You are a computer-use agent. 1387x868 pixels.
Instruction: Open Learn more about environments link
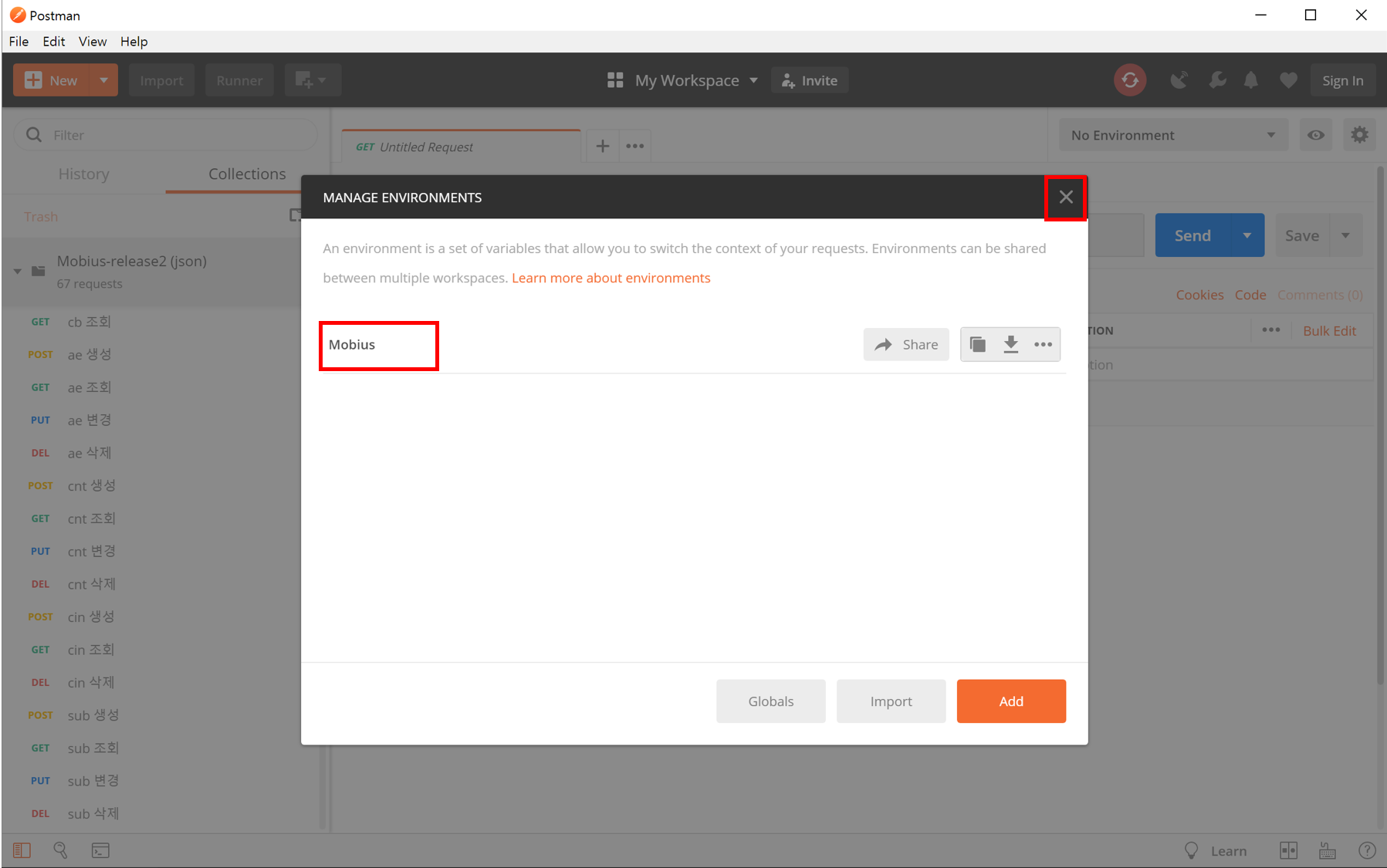[611, 278]
